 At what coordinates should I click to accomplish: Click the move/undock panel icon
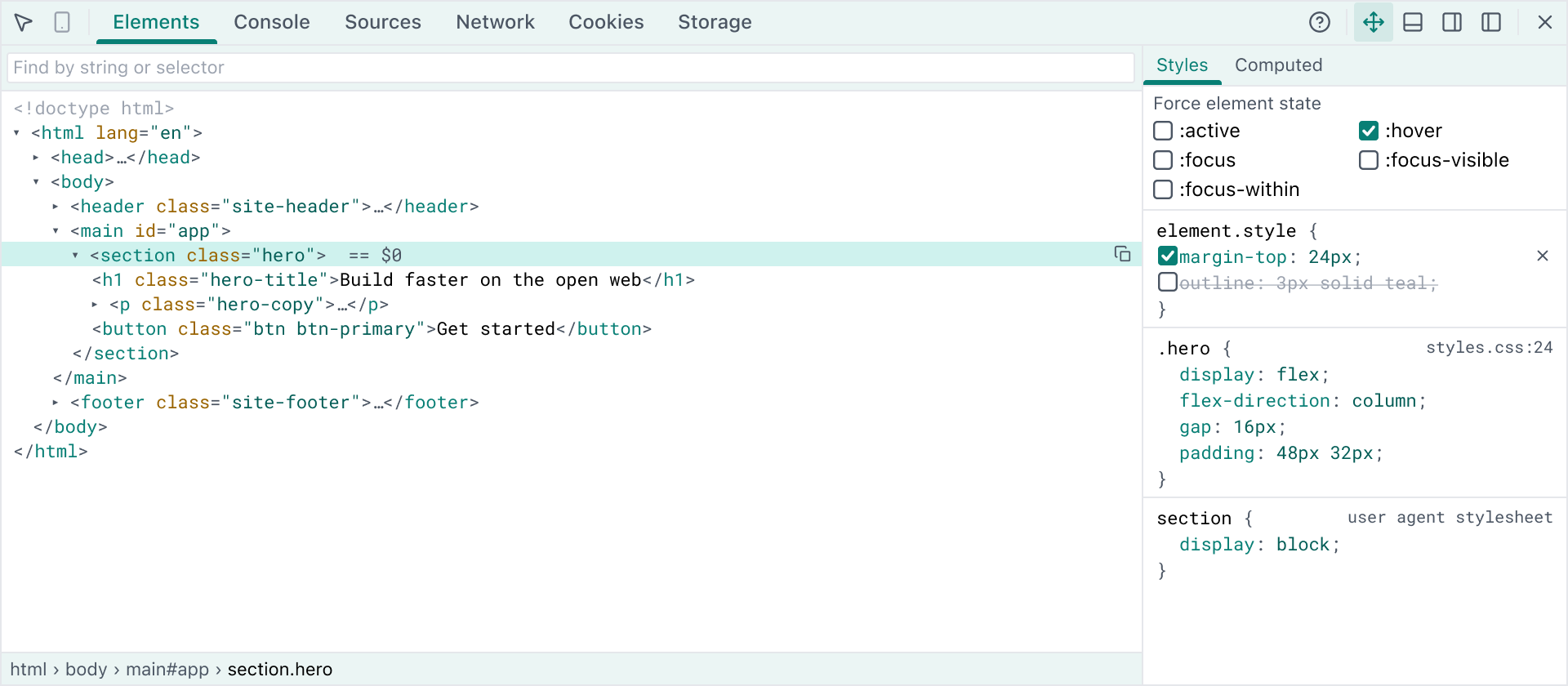[x=1374, y=22]
